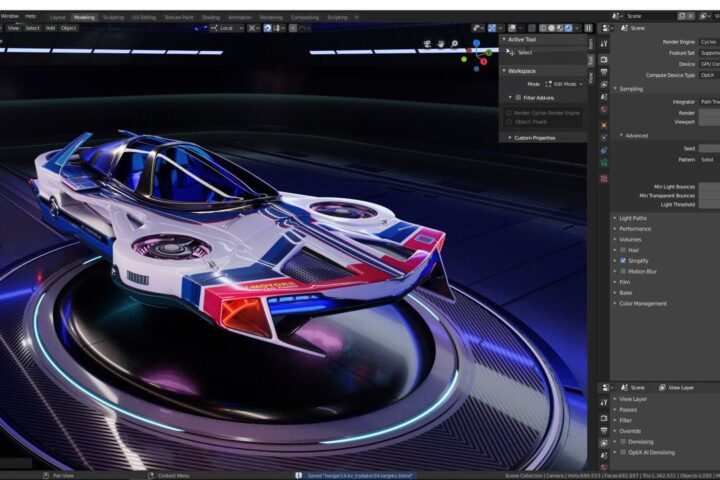Toggle the Show Gizmo button
This screenshot has height=480, width=720.
(x=492, y=28)
